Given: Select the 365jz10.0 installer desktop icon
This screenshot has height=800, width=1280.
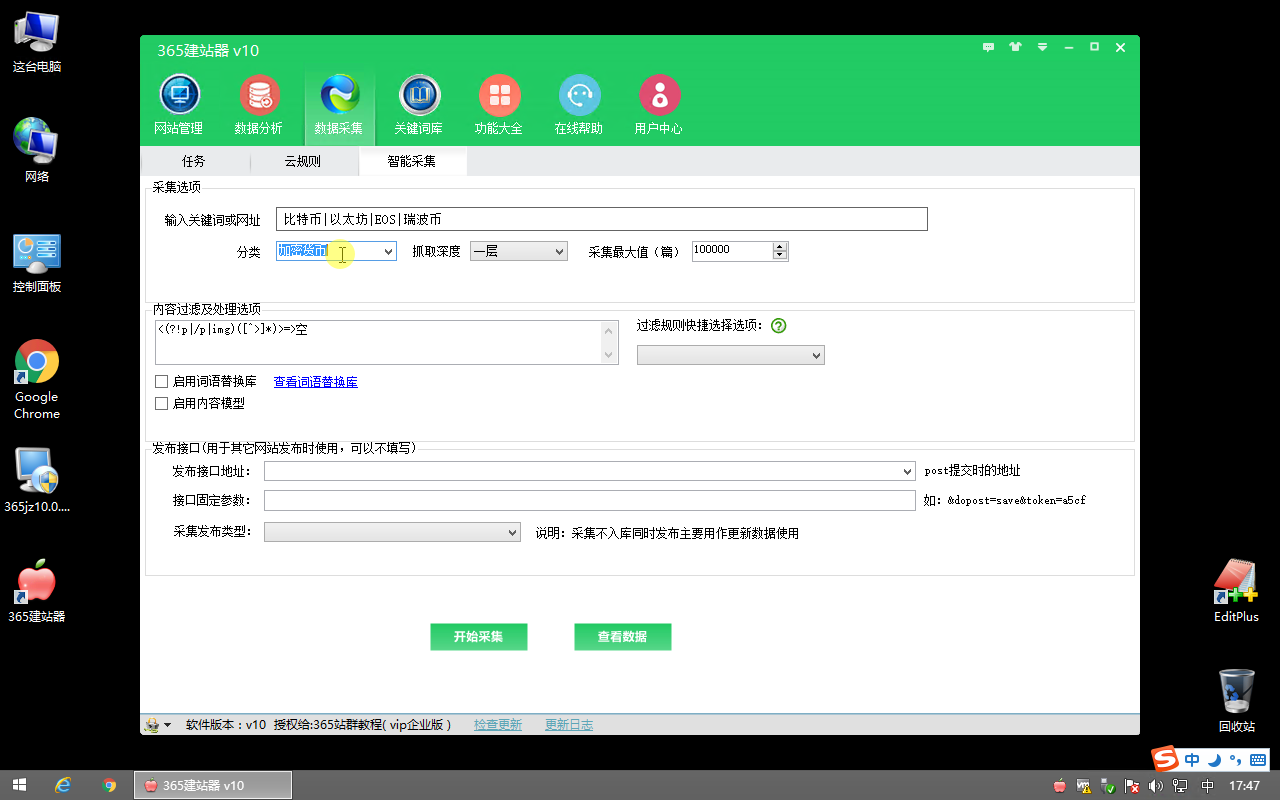Looking at the screenshot, I should (x=37, y=480).
